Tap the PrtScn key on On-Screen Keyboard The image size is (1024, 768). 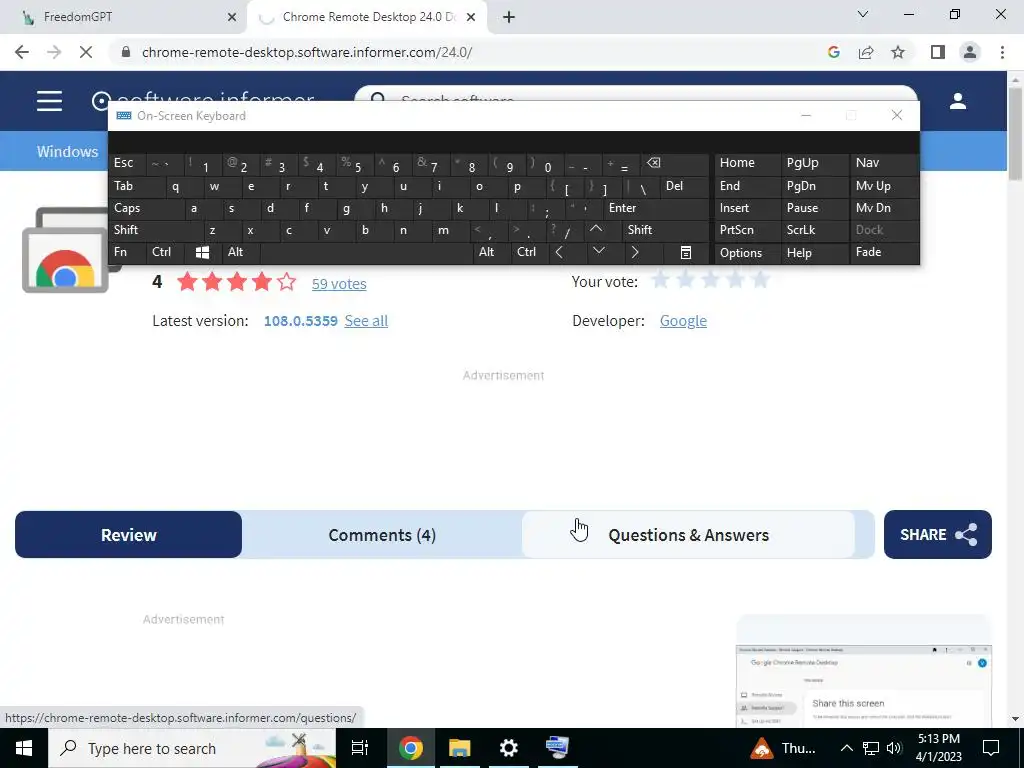point(747,230)
